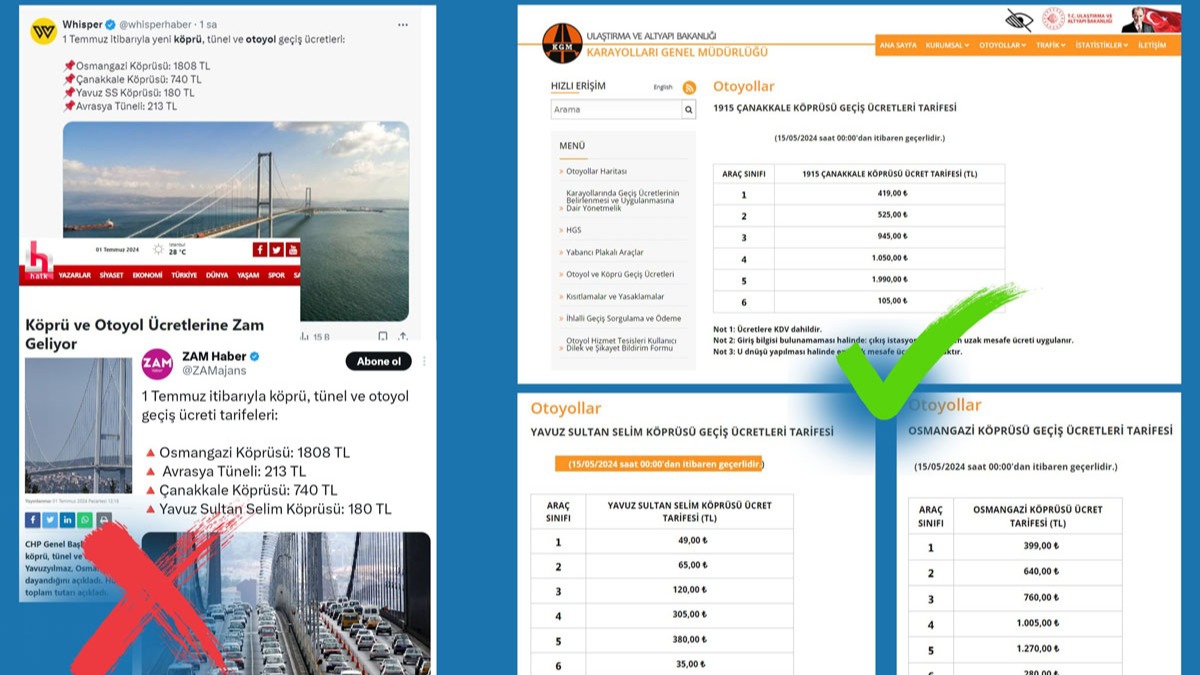Screen dimensions: 1200x675
Task: Click the ZAM Haber profile avatar
Action: click(157, 364)
